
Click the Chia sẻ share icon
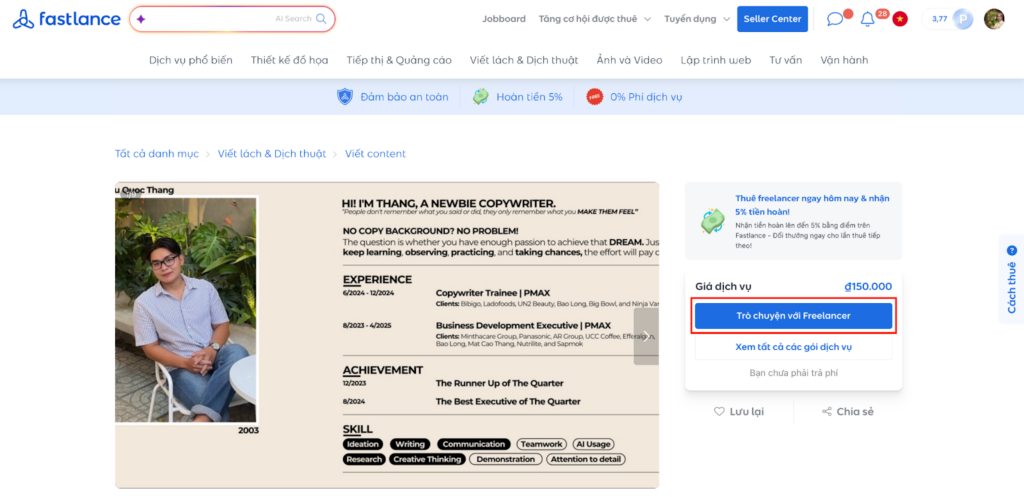click(x=827, y=411)
